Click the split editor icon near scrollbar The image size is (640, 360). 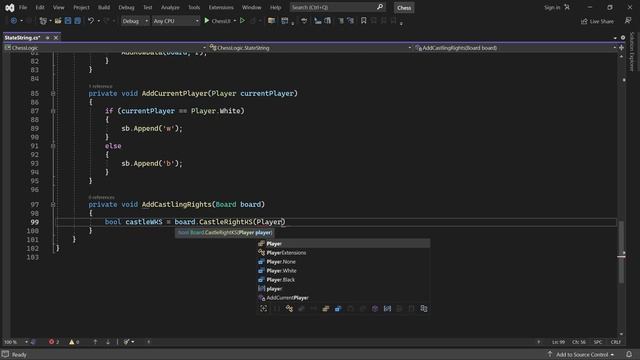pos(621,48)
